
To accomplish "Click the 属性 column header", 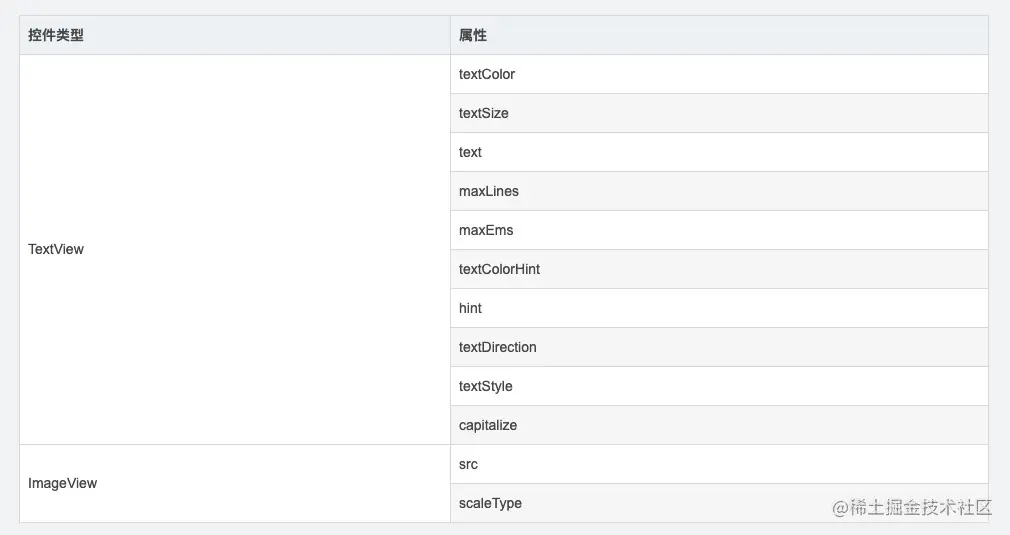I will coord(473,35).
